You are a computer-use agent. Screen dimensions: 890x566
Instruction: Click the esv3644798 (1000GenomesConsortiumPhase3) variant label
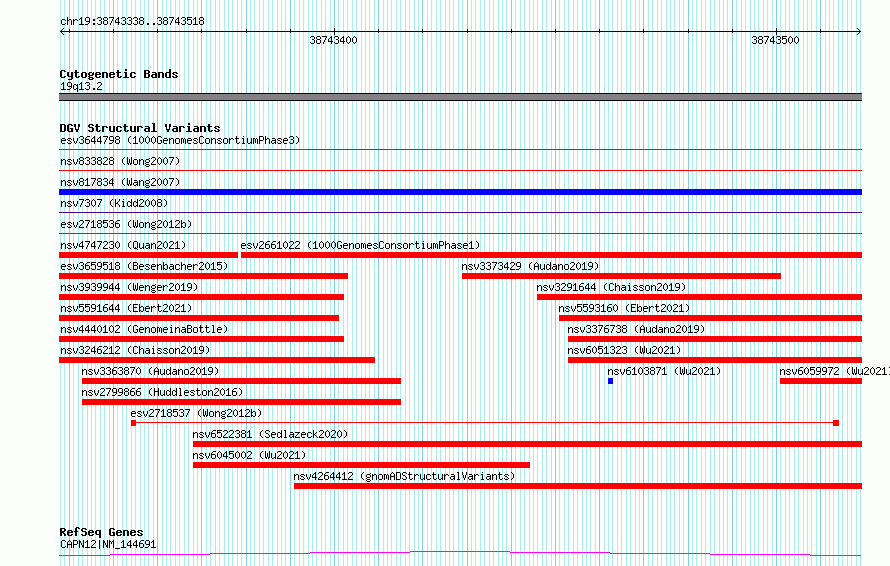click(x=180, y=140)
